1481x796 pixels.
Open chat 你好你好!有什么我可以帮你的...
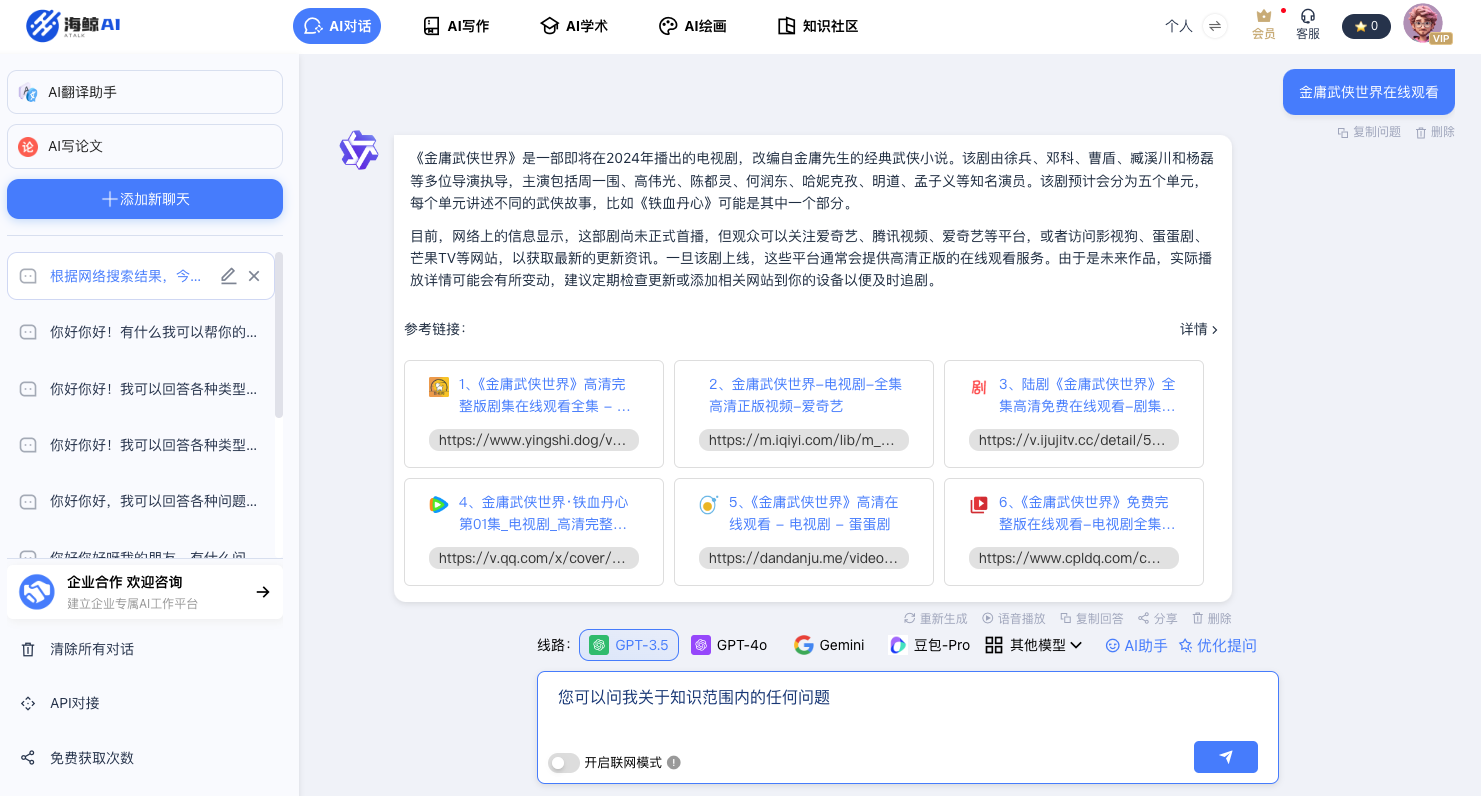tap(141, 332)
